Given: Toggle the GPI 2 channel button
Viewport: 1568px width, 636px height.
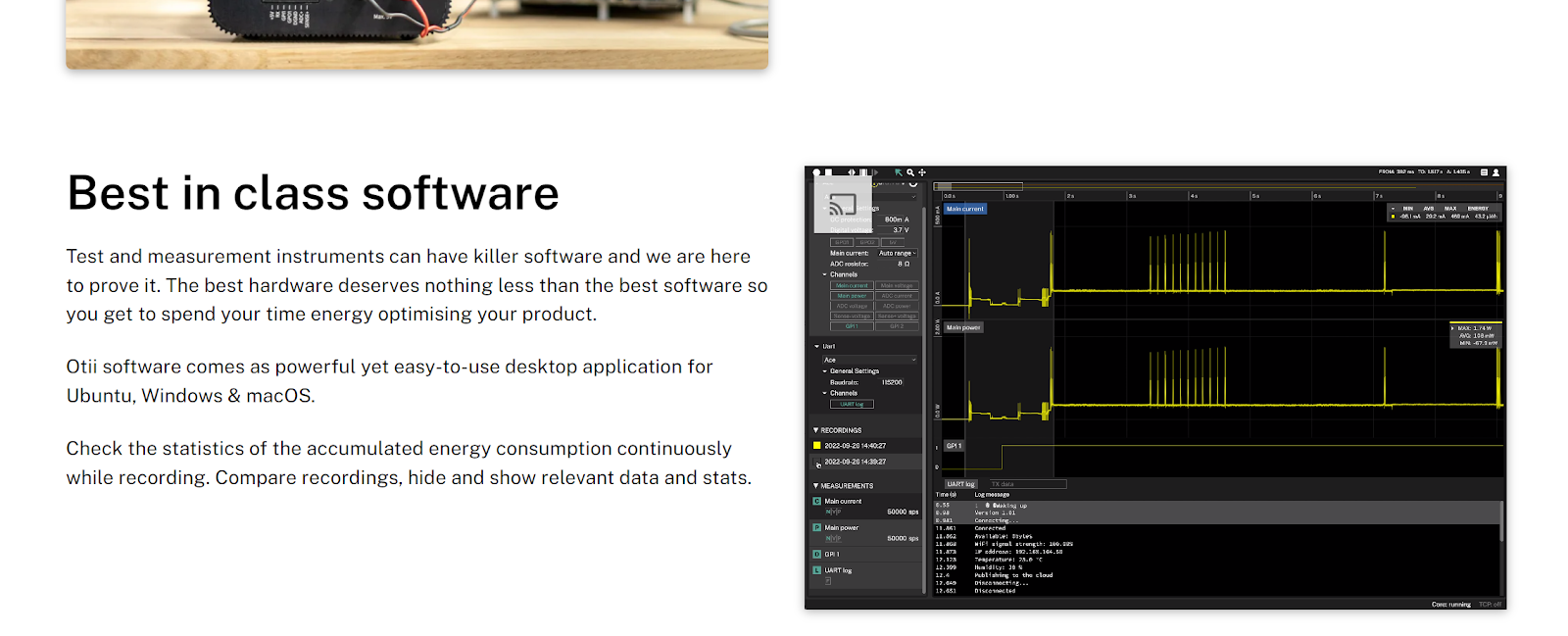Looking at the screenshot, I should [897, 326].
